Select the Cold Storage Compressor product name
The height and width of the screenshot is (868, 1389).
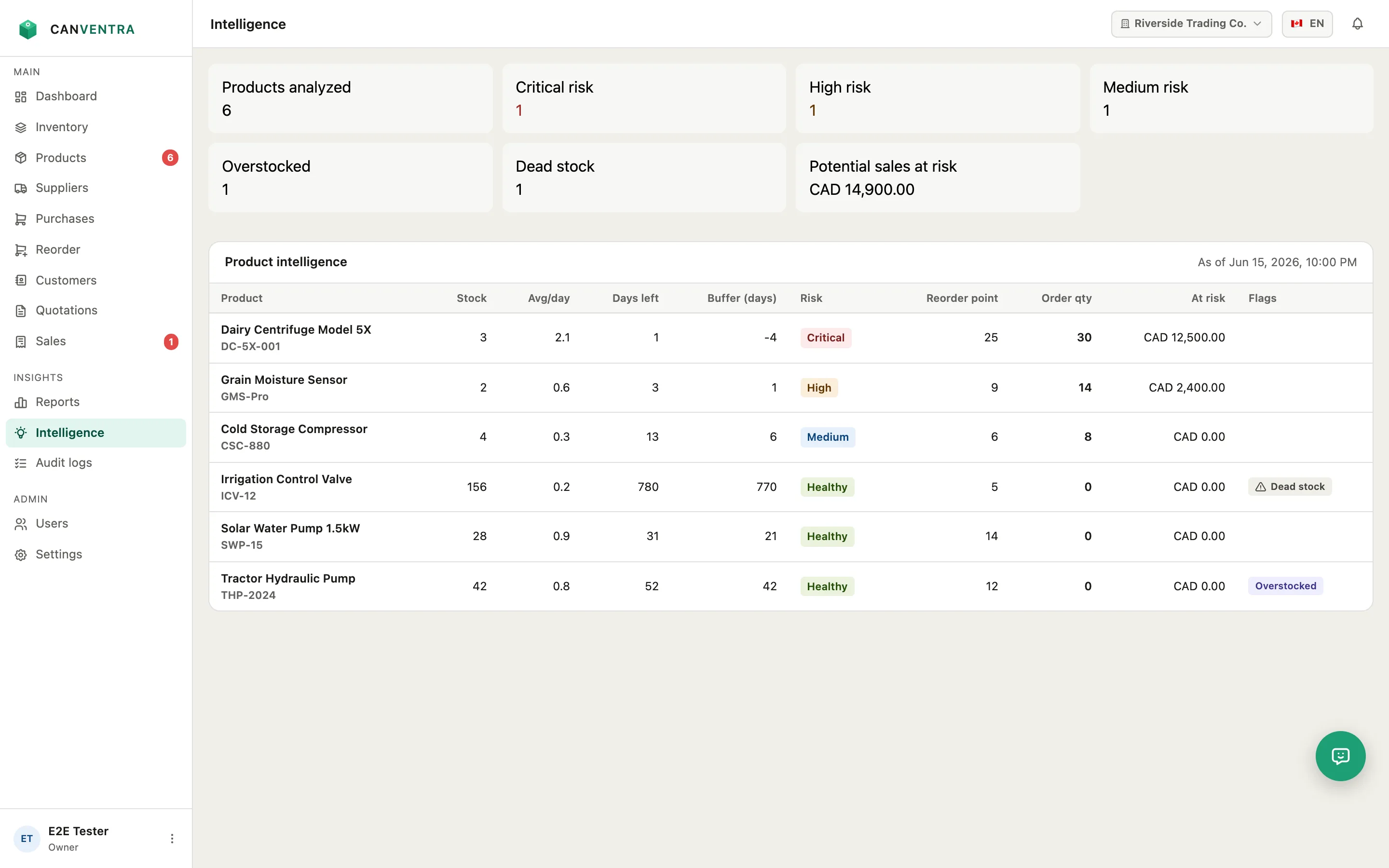tap(294, 429)
